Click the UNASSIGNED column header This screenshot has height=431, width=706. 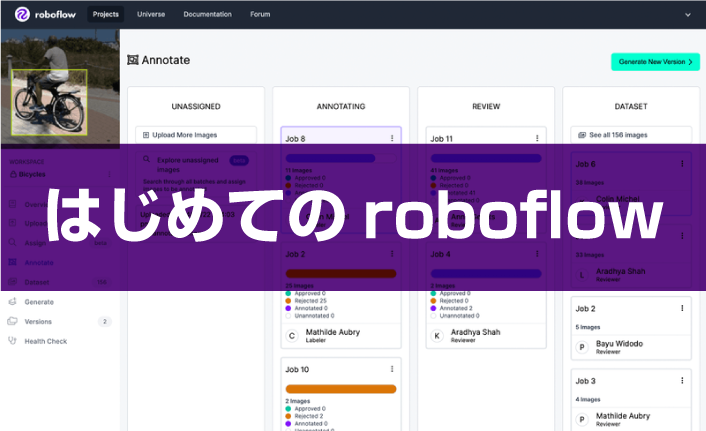(x=196, y=106)
